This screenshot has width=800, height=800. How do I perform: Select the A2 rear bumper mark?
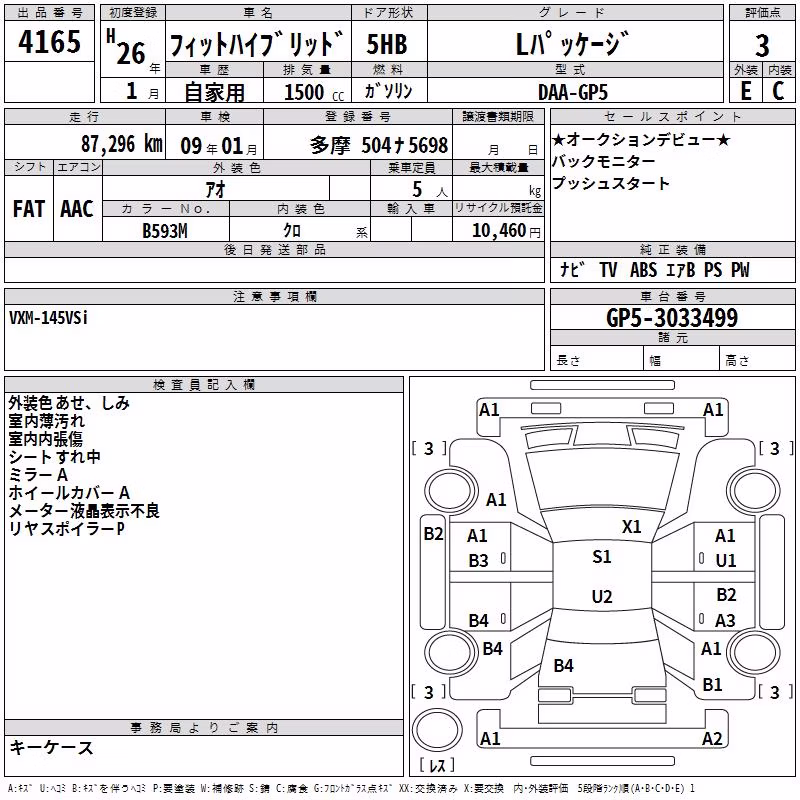tap(712, 738)
